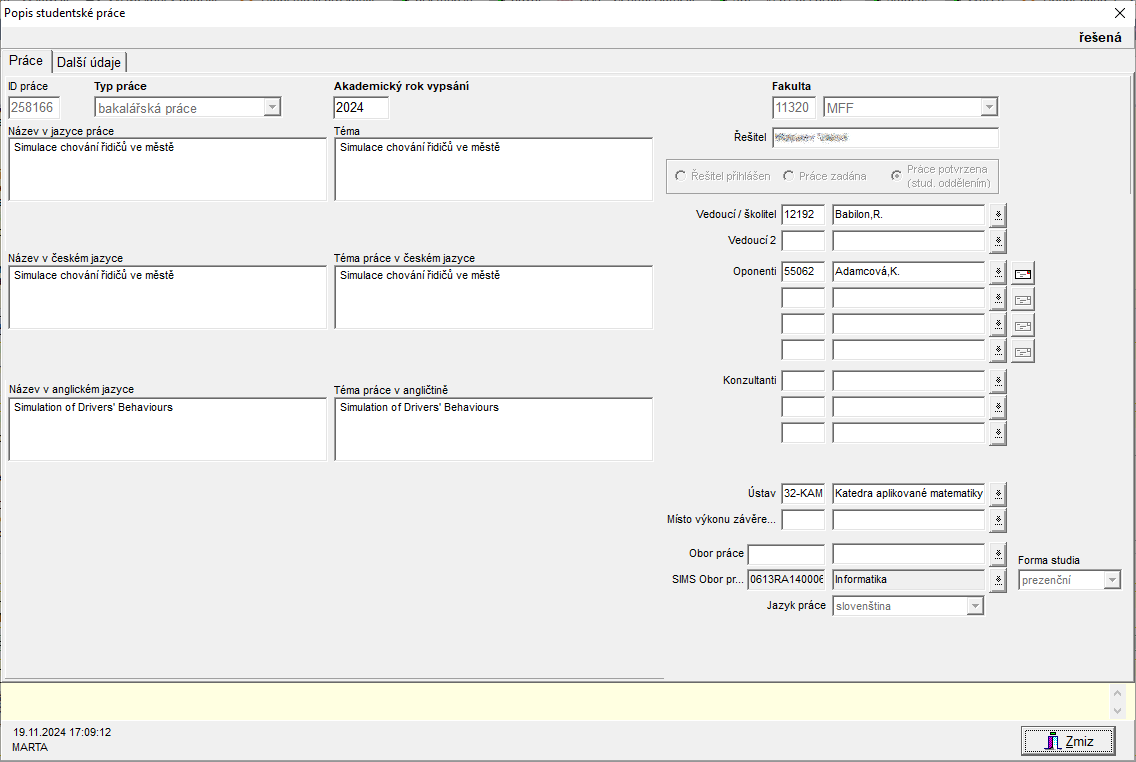
Task: Click the lookup icon next to Adamcová,K. opponent
Action: tap(998, 272)
